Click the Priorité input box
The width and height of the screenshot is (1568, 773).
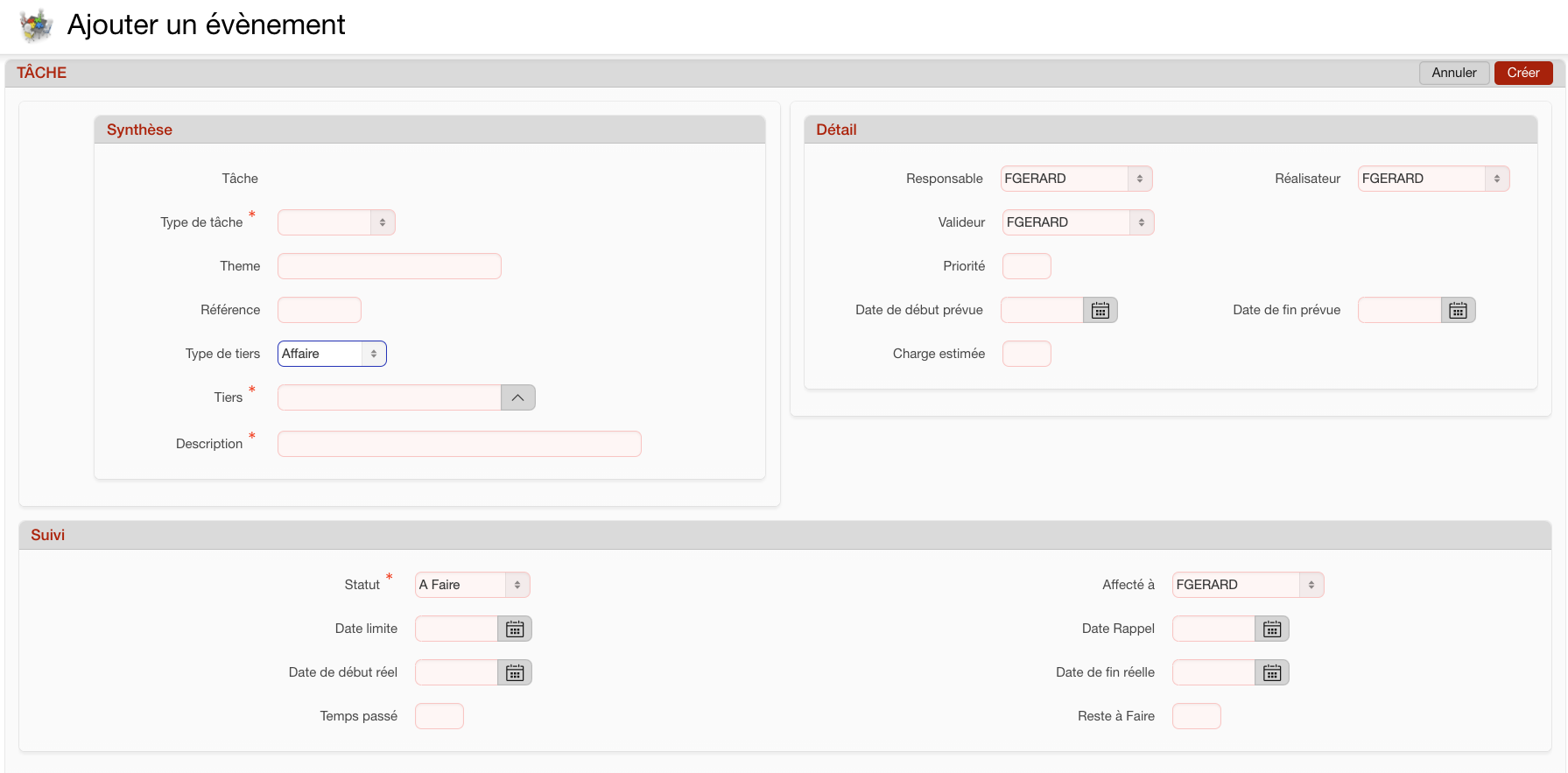tap(1026, 266)
